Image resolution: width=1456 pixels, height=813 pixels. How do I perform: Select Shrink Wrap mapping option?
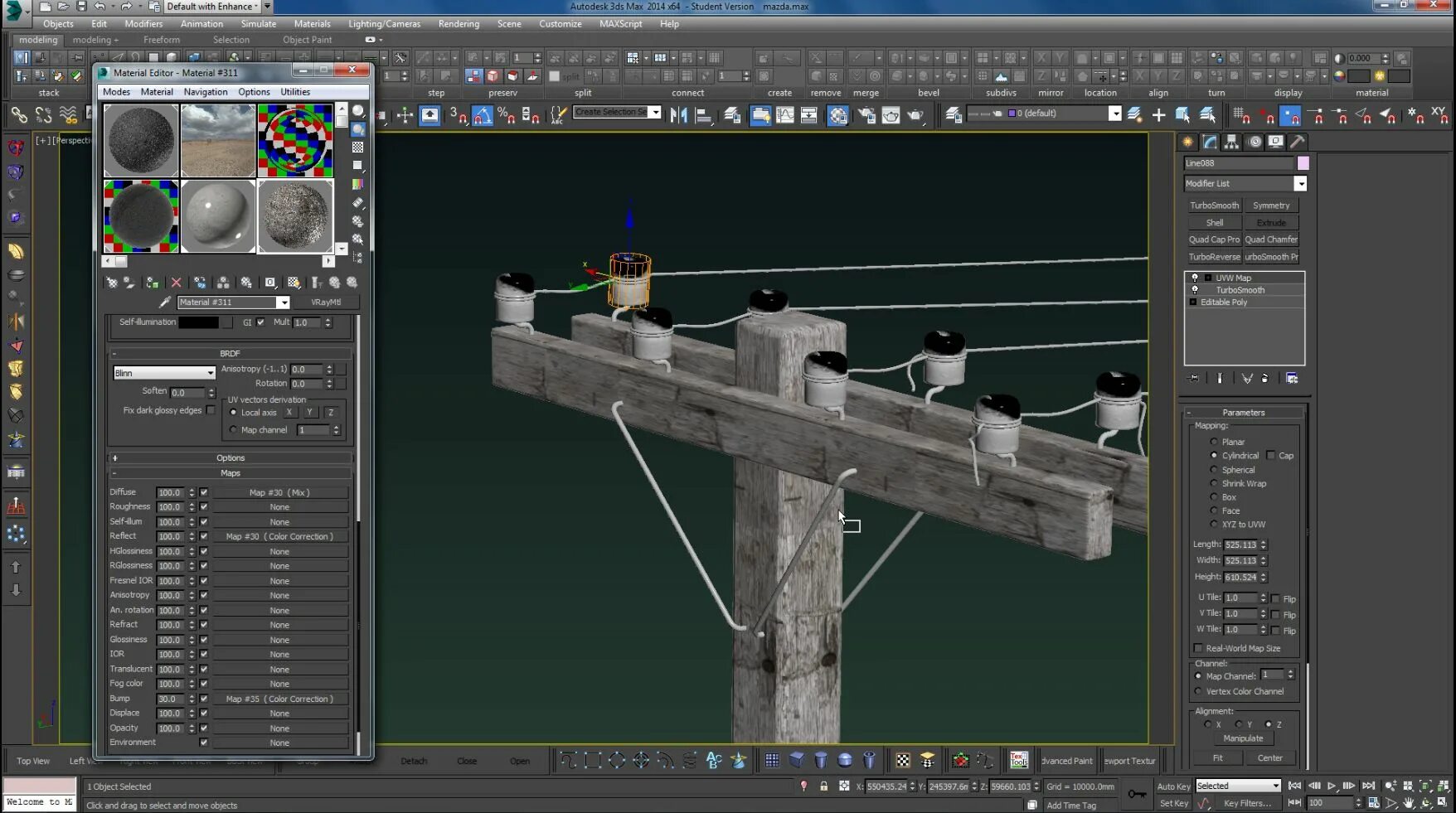pyautogui.click(x=1214, y=483)
